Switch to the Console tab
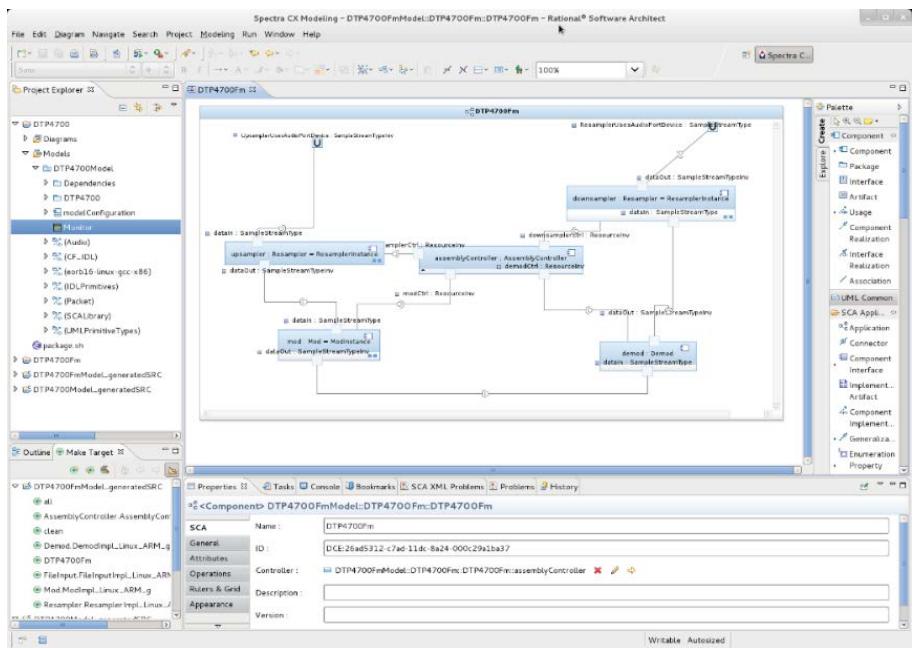915x648 pixels. tap(320, 486)
